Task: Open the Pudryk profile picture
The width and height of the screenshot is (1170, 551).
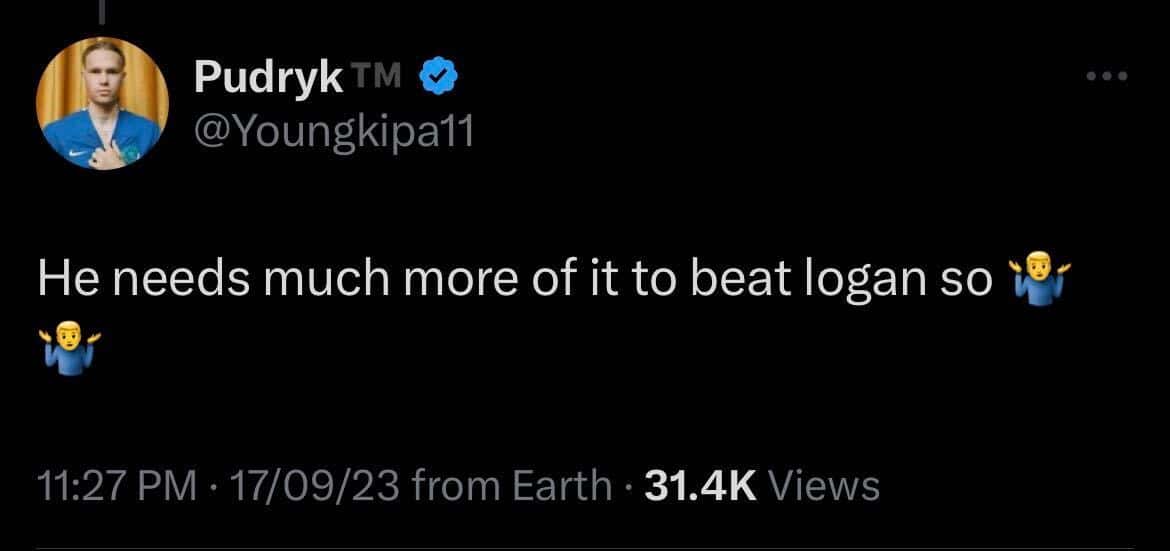Action: 102,106
